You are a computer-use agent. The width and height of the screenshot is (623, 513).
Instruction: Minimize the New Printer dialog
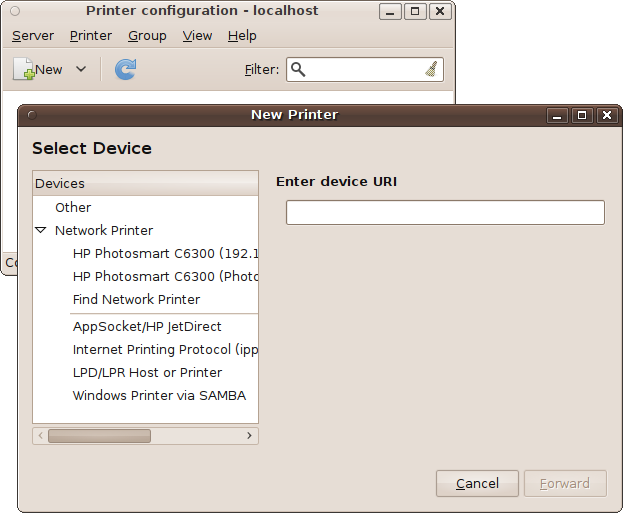click(557, 115)
